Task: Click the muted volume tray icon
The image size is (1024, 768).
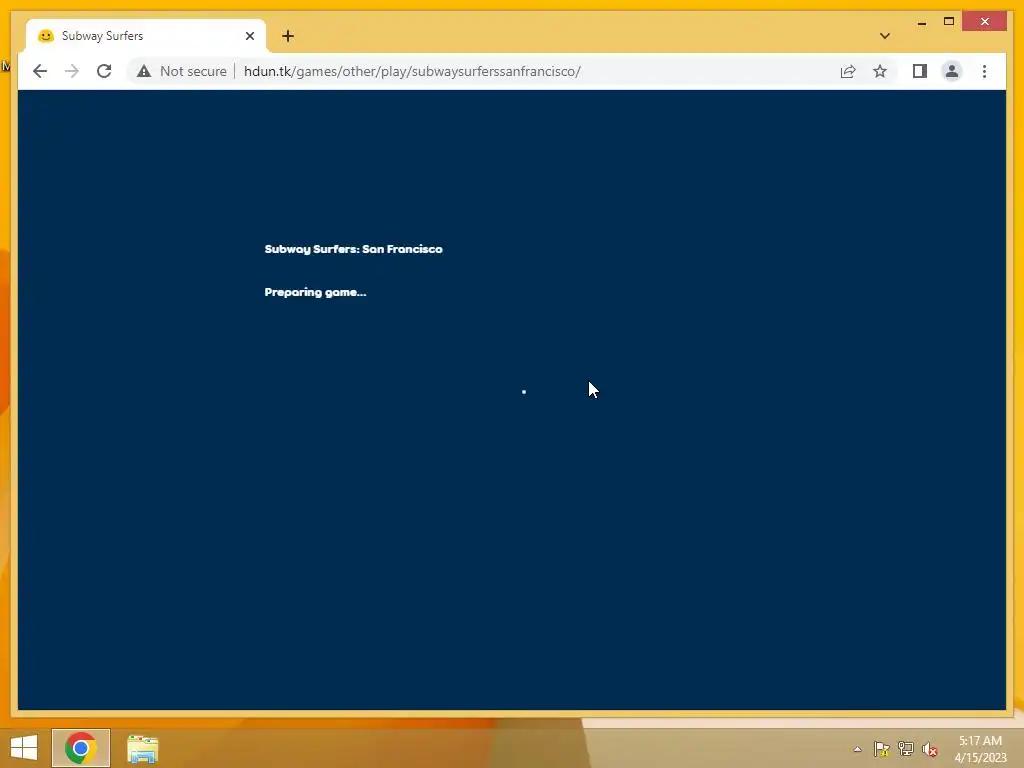Action: [x=930, y=749]
